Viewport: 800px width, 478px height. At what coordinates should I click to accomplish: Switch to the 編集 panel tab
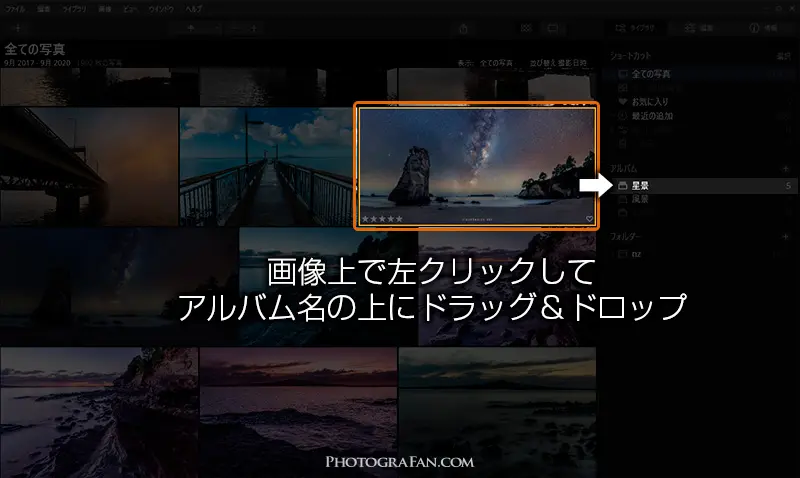point(699,28)
